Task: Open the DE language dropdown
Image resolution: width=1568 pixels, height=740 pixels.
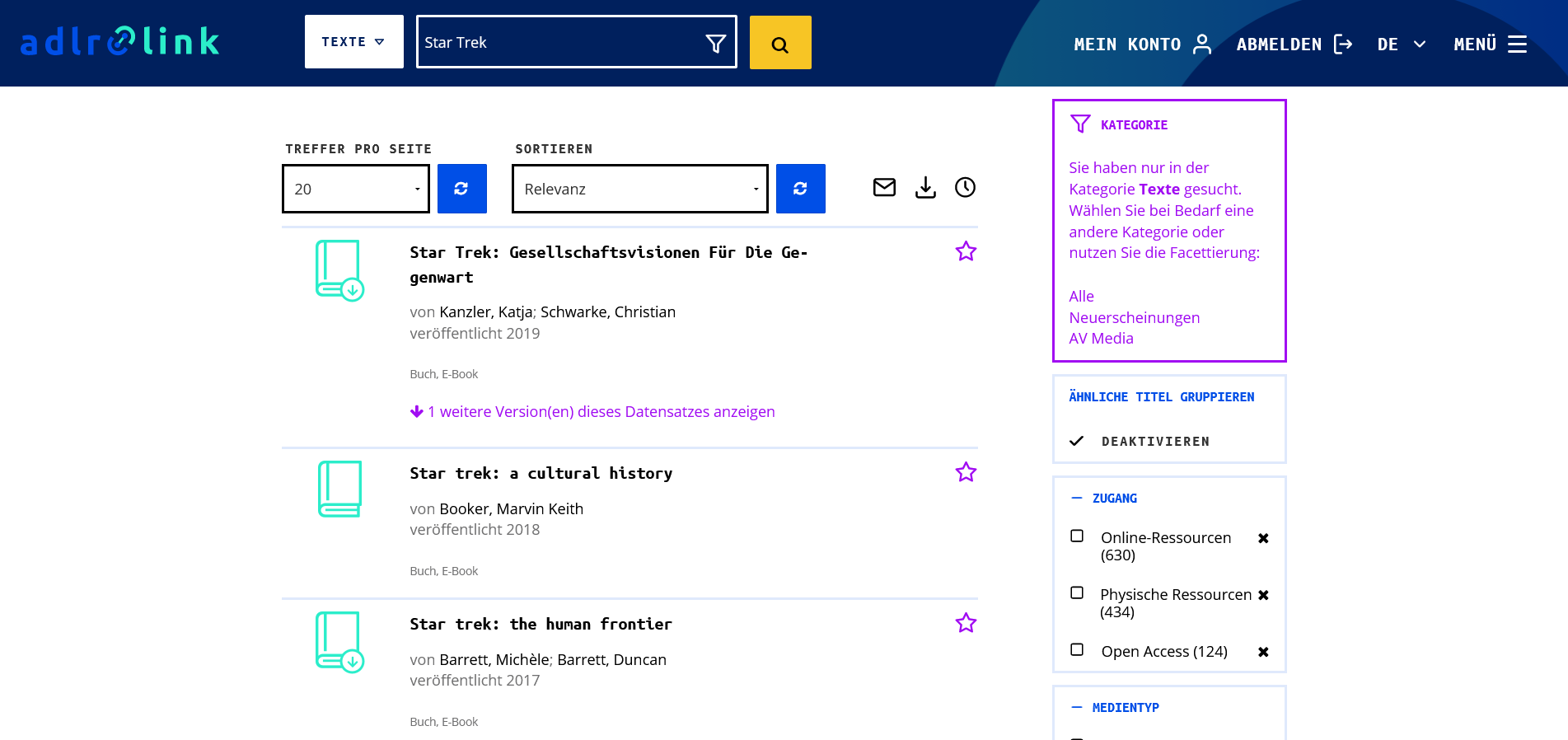Action: 1388,44
